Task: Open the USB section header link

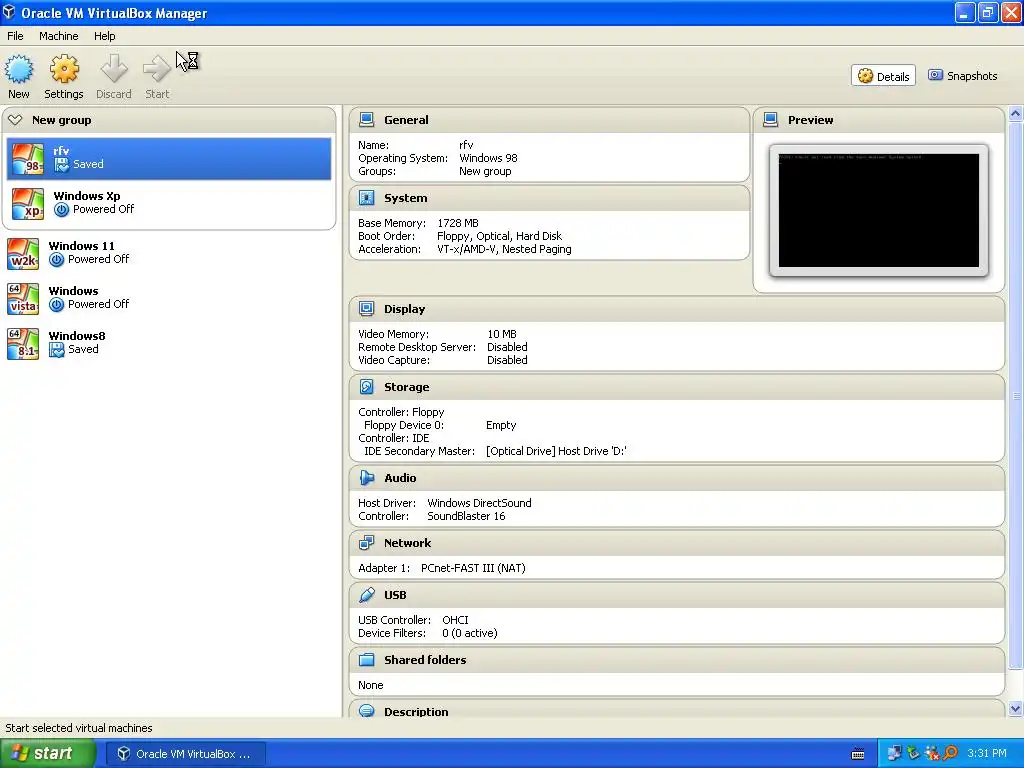Action: coord(395,596)
